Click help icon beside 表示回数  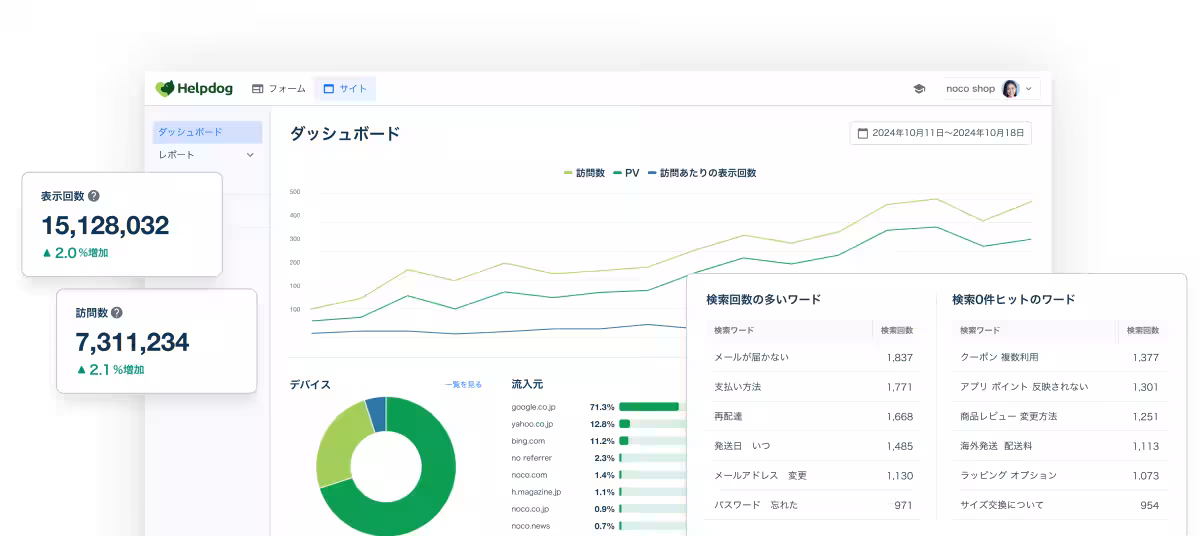94,196
